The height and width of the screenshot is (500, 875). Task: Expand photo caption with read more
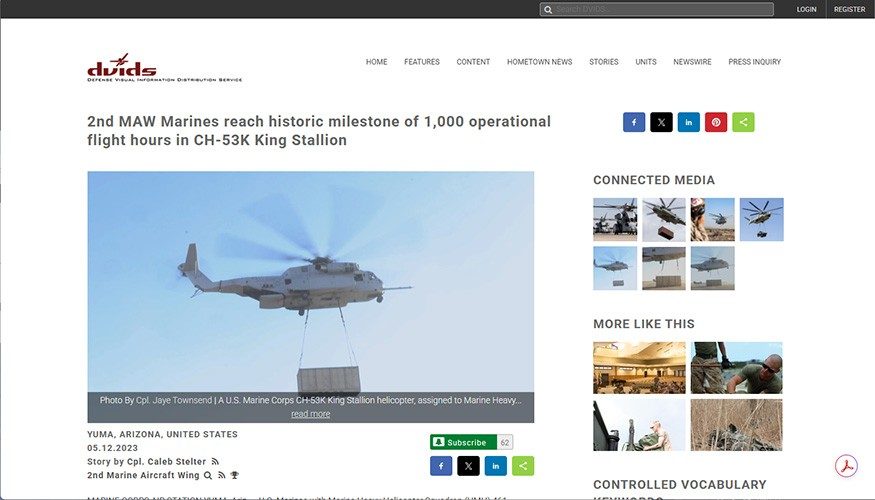310,414
